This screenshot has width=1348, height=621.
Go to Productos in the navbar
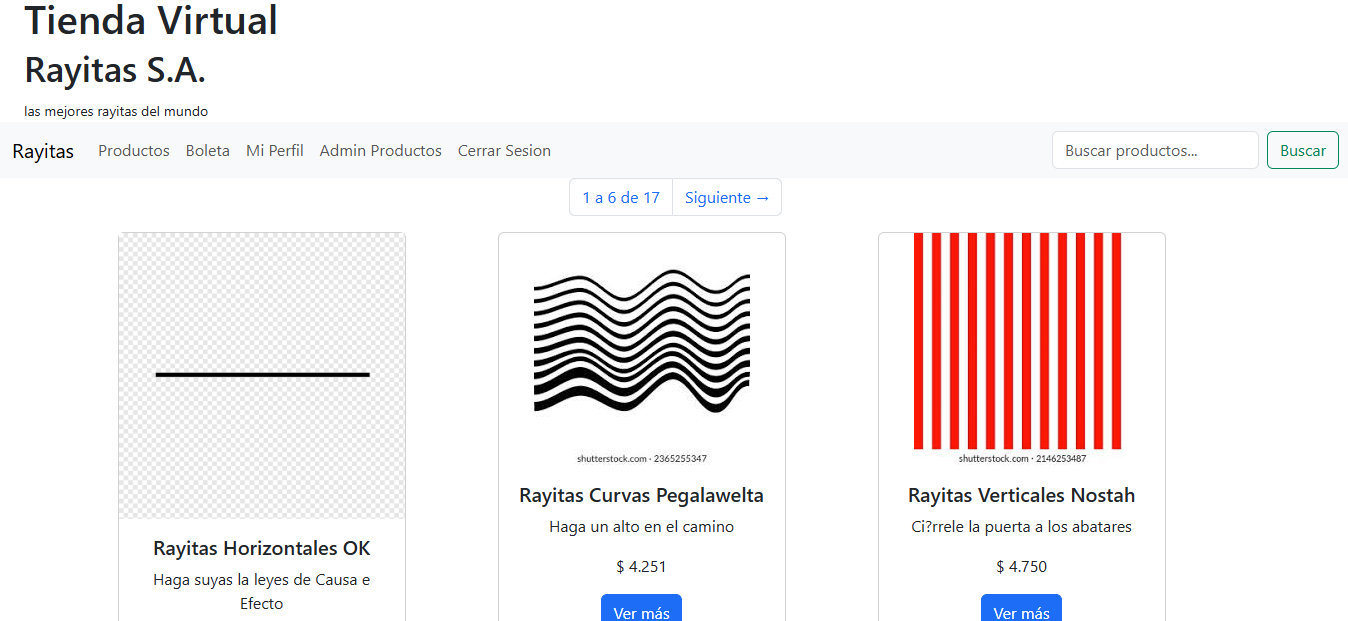pos(134,151)
